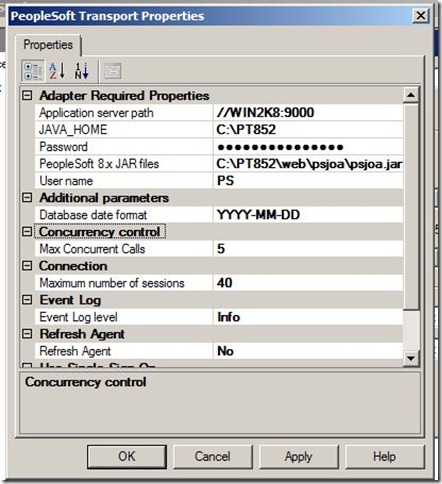
Task: Choose the Event Log level value
Action: click(x=308, y=317)
